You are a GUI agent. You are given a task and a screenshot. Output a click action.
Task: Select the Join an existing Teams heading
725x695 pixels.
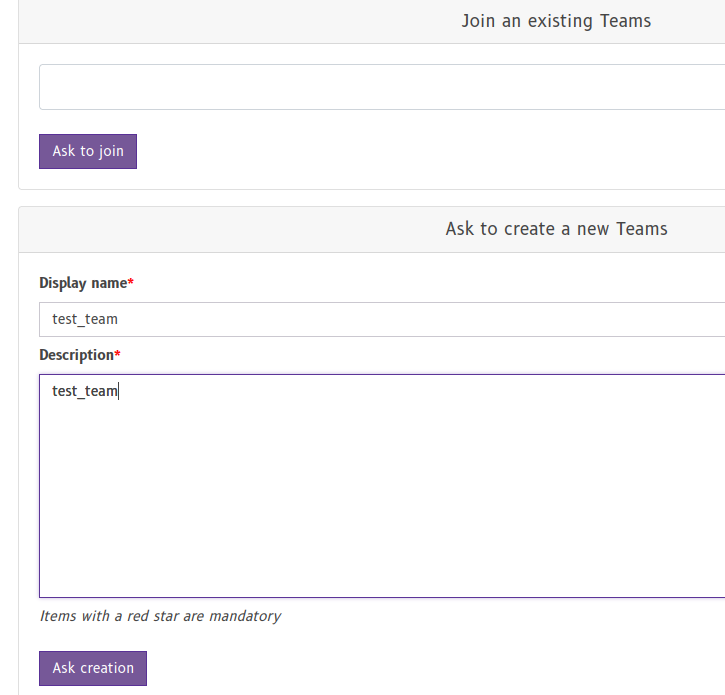click(555, 21)
